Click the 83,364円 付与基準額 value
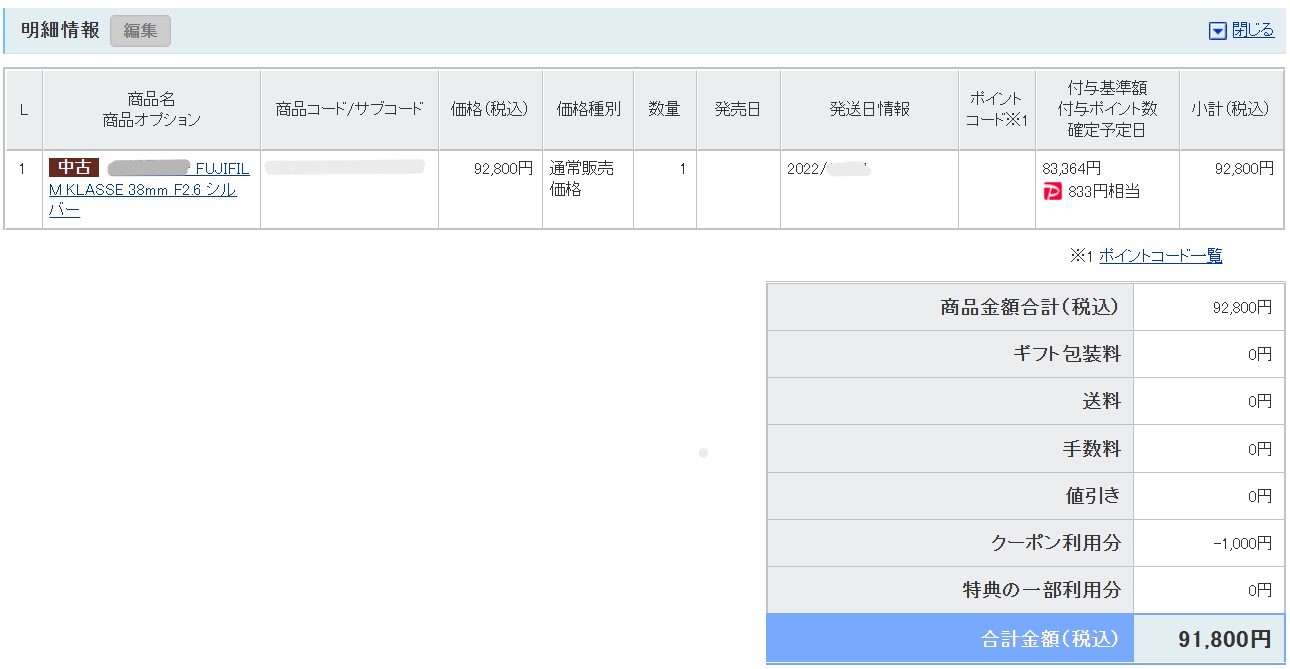Screen dimensions: 1290x669 click(1071, 169)
